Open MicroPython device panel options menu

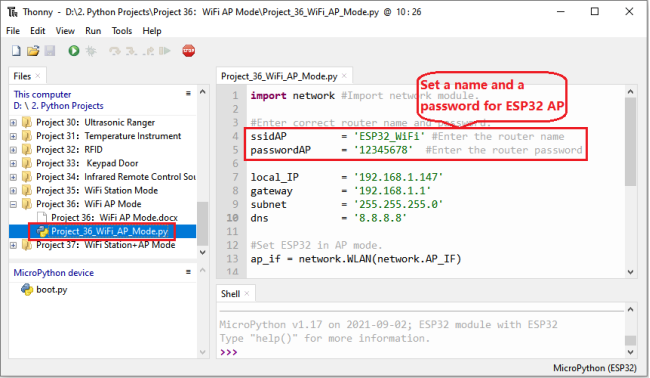(x=188, y=272)
